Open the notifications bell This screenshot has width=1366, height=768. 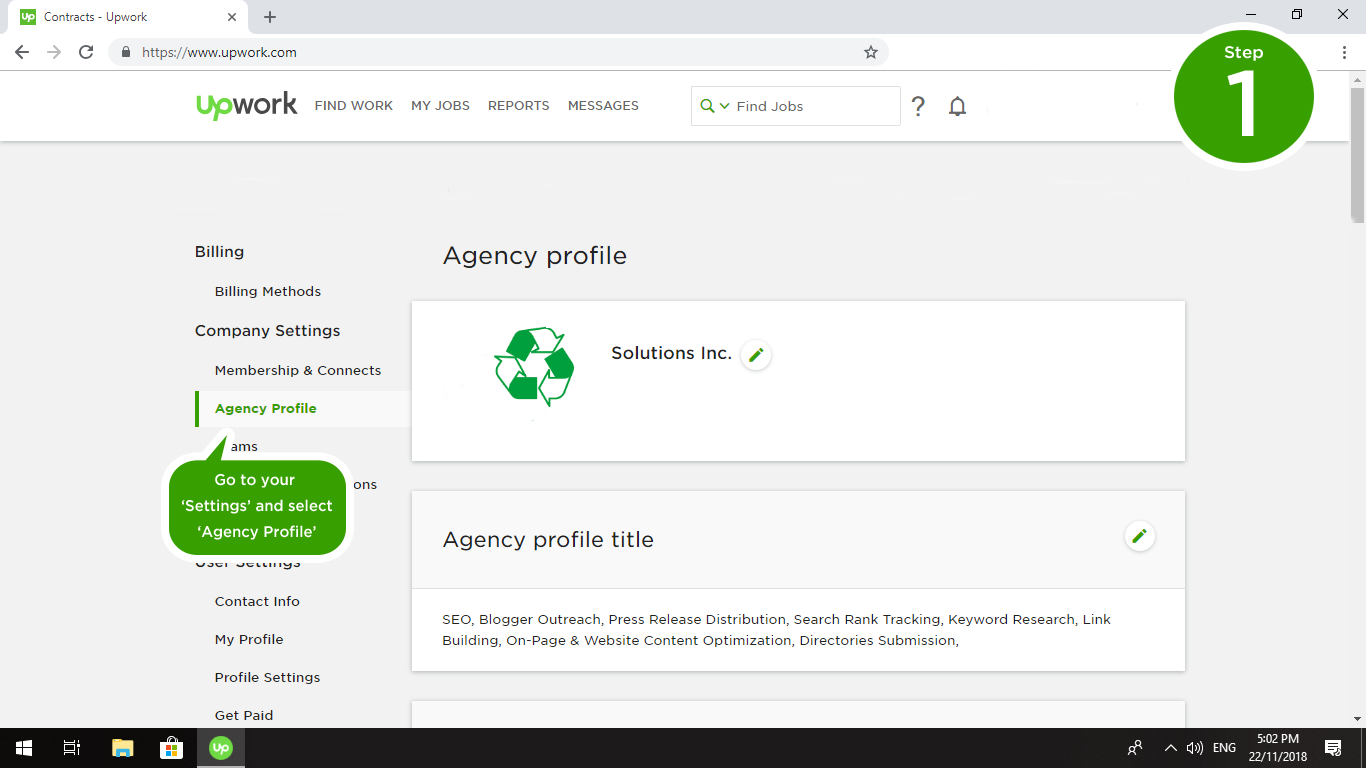[957, 106]
